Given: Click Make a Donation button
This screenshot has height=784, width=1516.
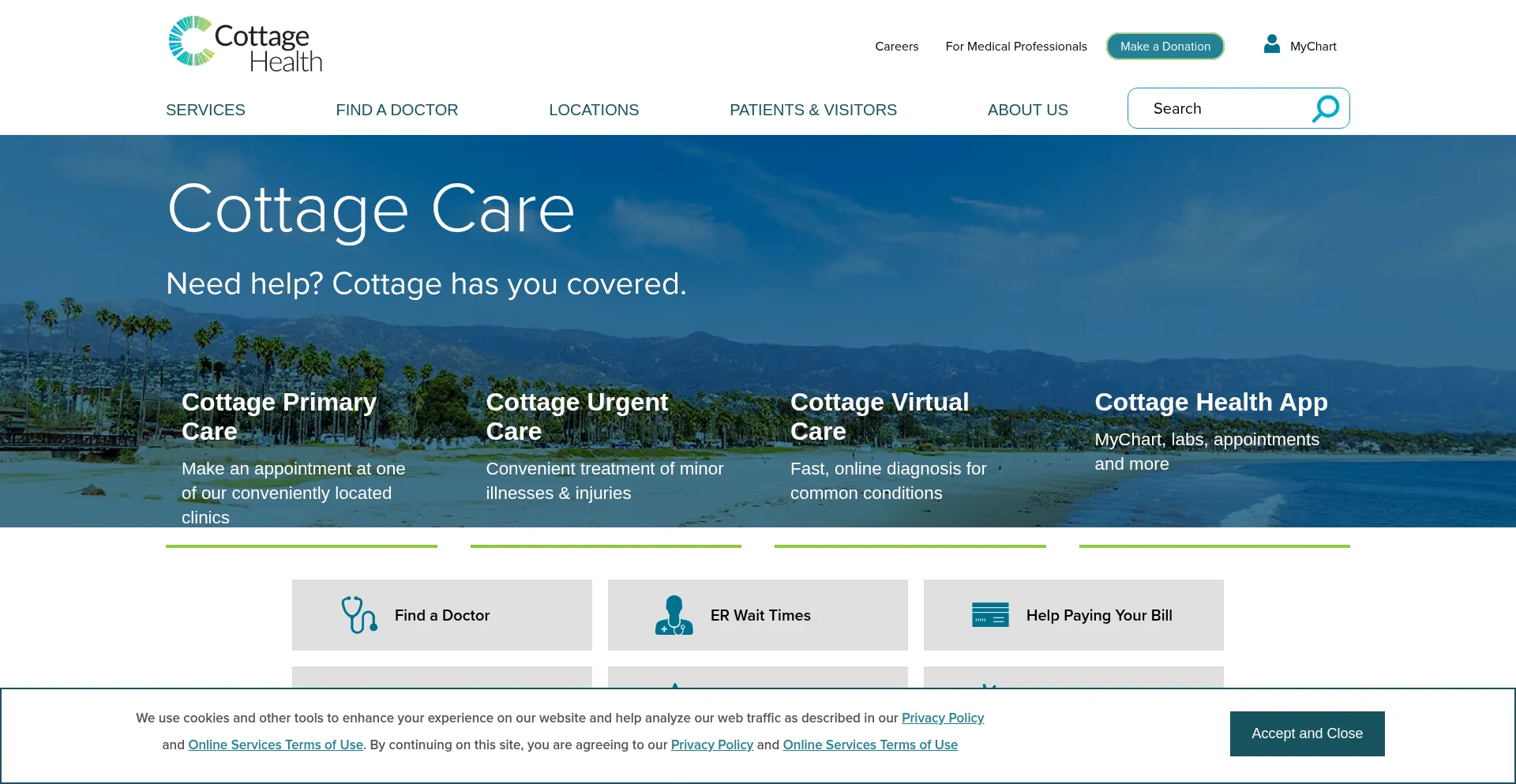Looking at the screenshot, I should click(x=1165, y=47).
